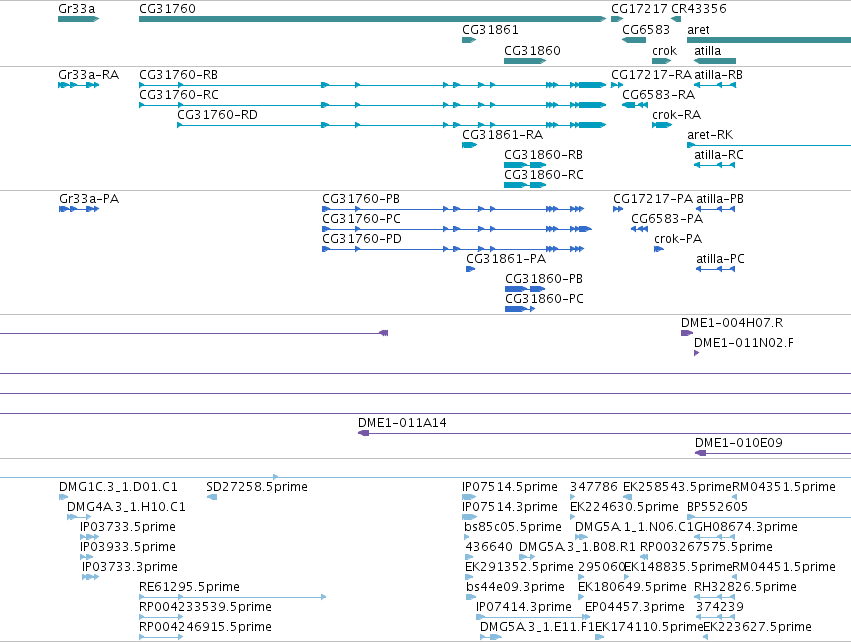851x642 pixels.
Task: Click transcript aret-RK
Action: point(710,135)
